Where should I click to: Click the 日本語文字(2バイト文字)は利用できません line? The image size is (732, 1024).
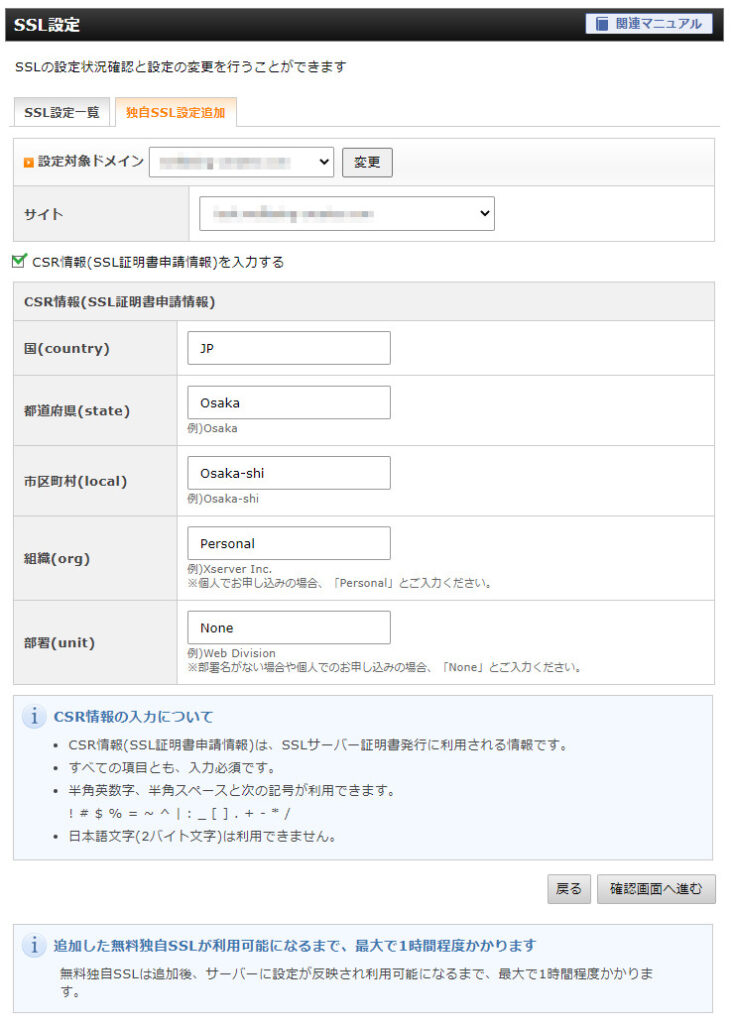tap(202, 836)
